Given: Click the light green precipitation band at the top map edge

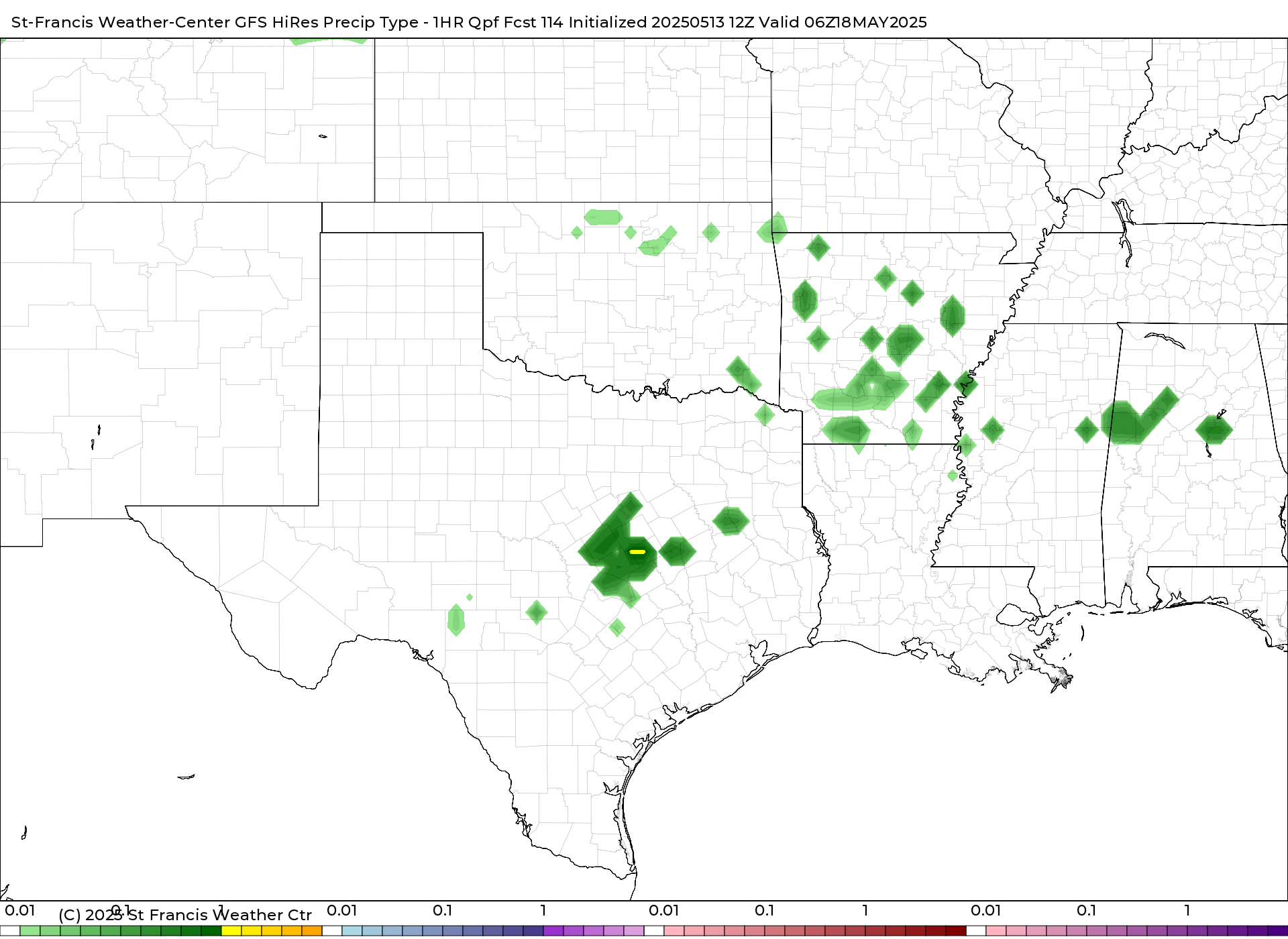Looking at the screenshot, I should tap(329, 41).
